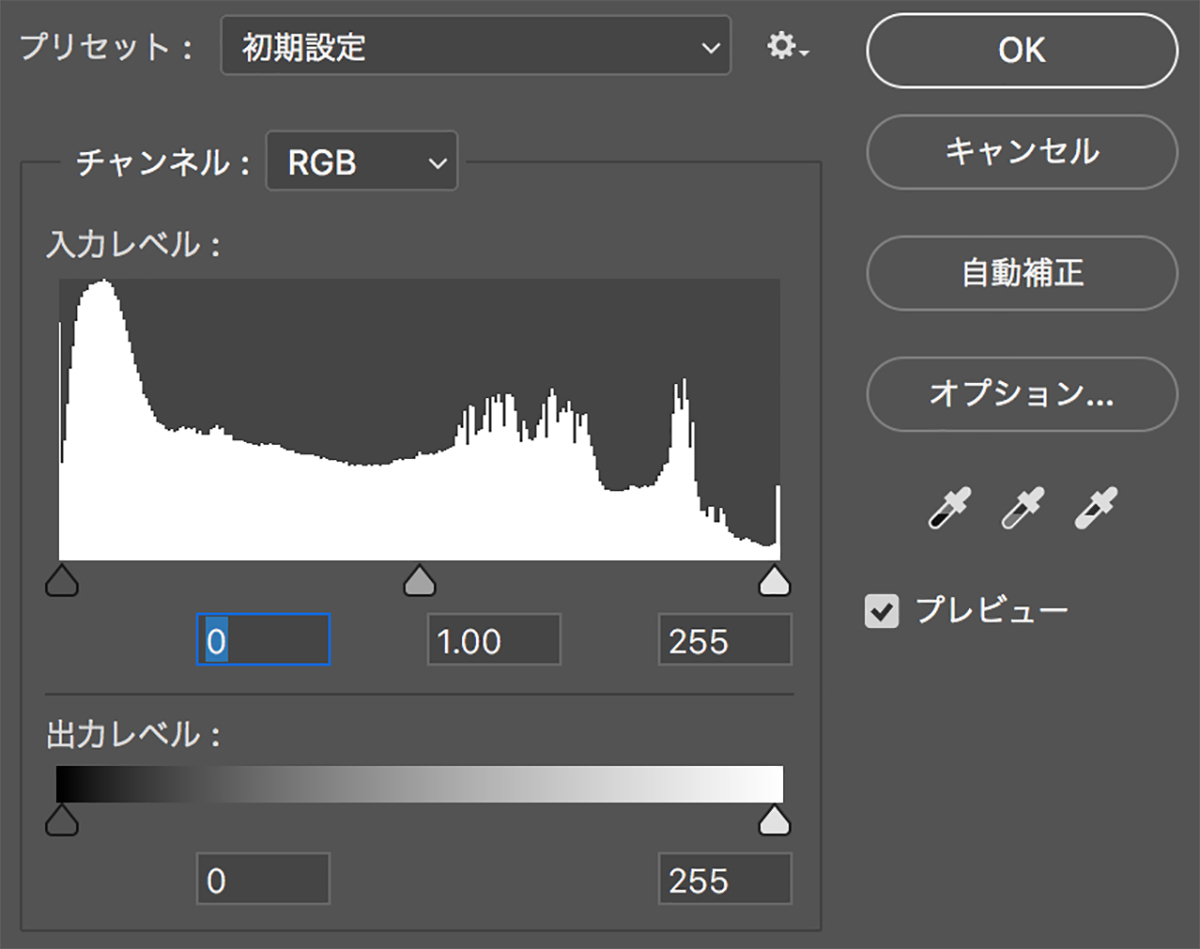
Task: Click the input levels histogram
Action: point(420,420)
